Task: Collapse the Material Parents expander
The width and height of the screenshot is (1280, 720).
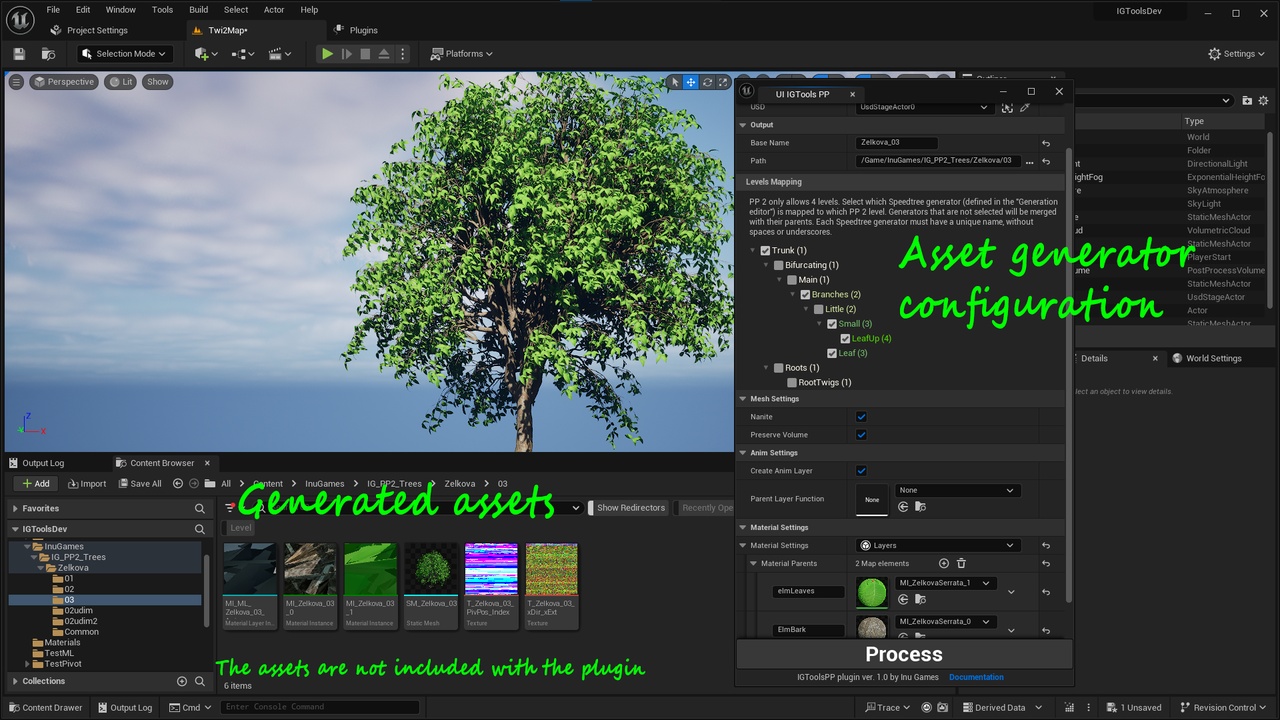Action: click(754, 564)
